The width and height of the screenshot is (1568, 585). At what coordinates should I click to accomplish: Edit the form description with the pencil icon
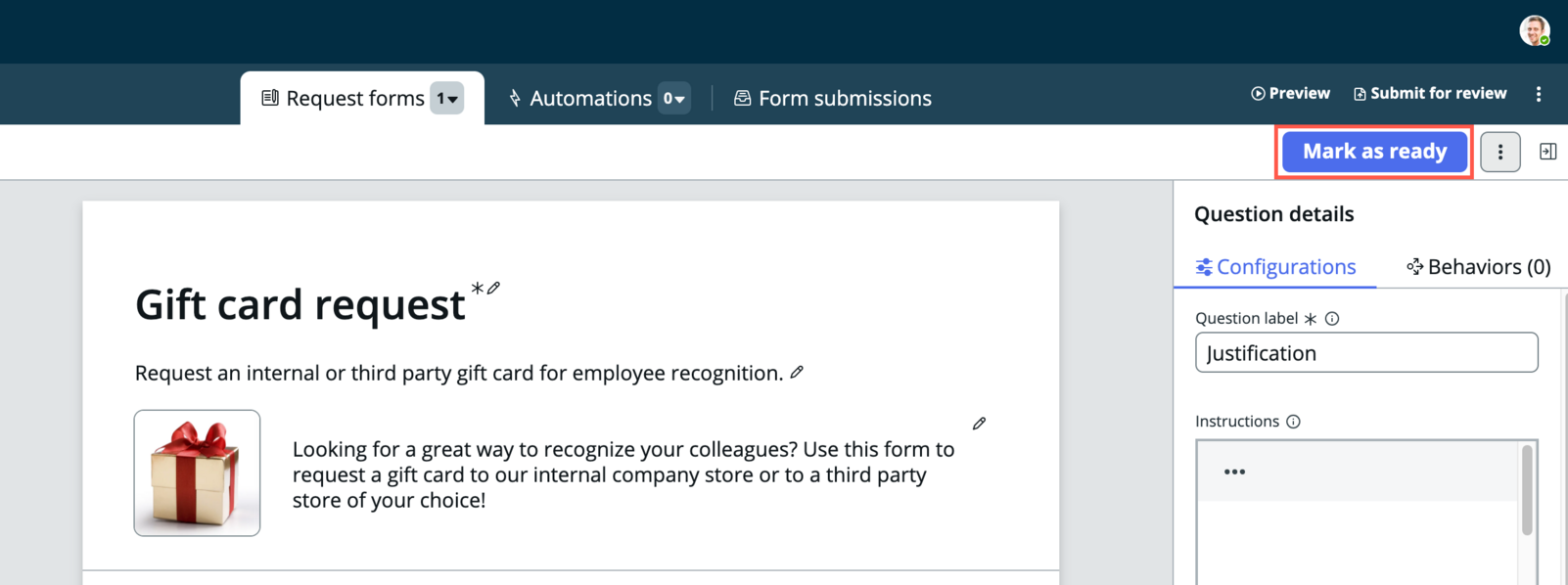797,373
